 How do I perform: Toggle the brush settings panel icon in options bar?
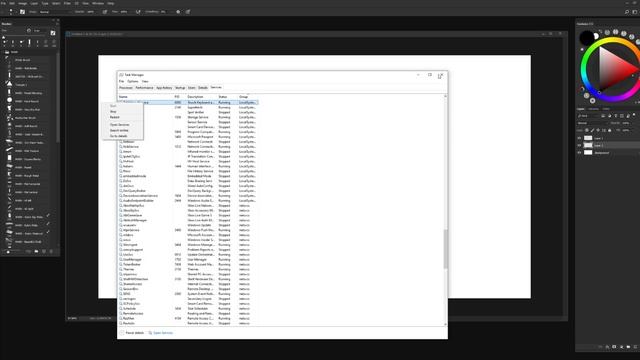pyautogui.click(x=22, y=12)
